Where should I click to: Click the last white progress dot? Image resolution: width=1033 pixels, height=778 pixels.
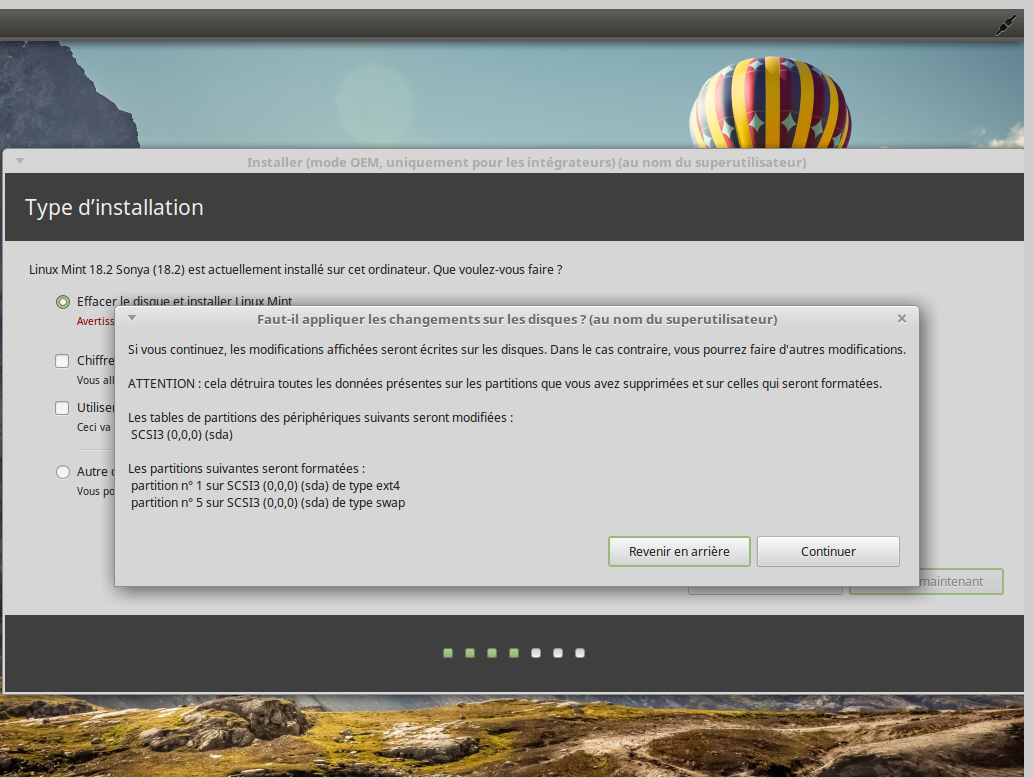tap(580, 653)
